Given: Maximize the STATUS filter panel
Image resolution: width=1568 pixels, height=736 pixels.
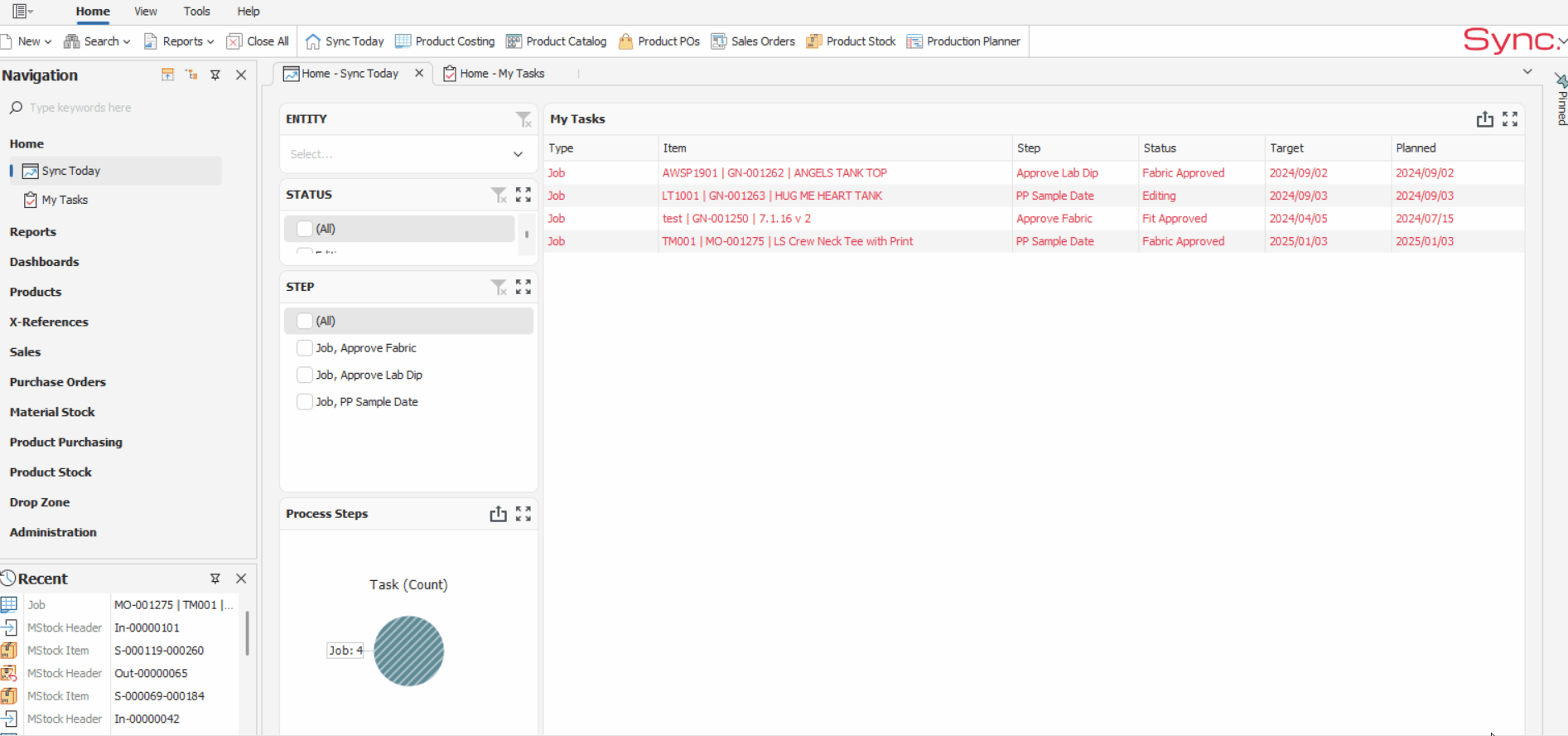Looking at the screenshot, I should (523, 195).
